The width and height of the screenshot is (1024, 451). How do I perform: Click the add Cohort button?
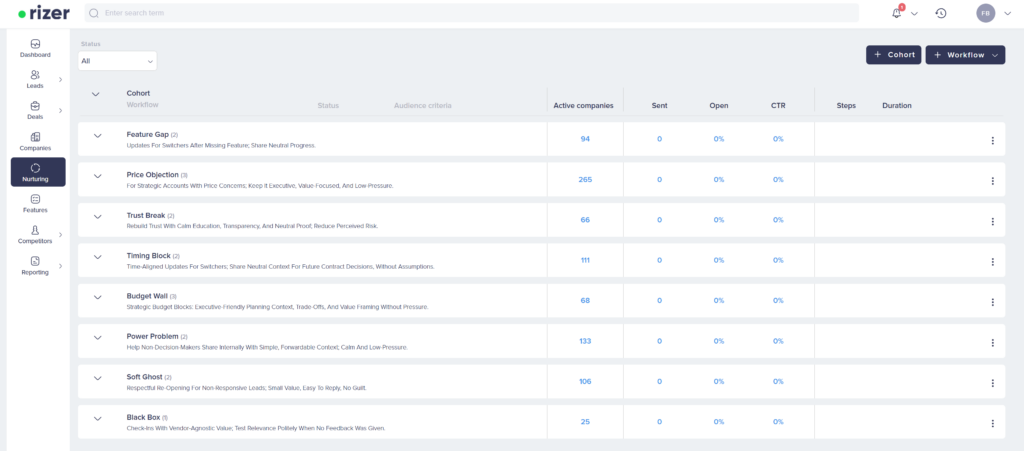[893, 55]
